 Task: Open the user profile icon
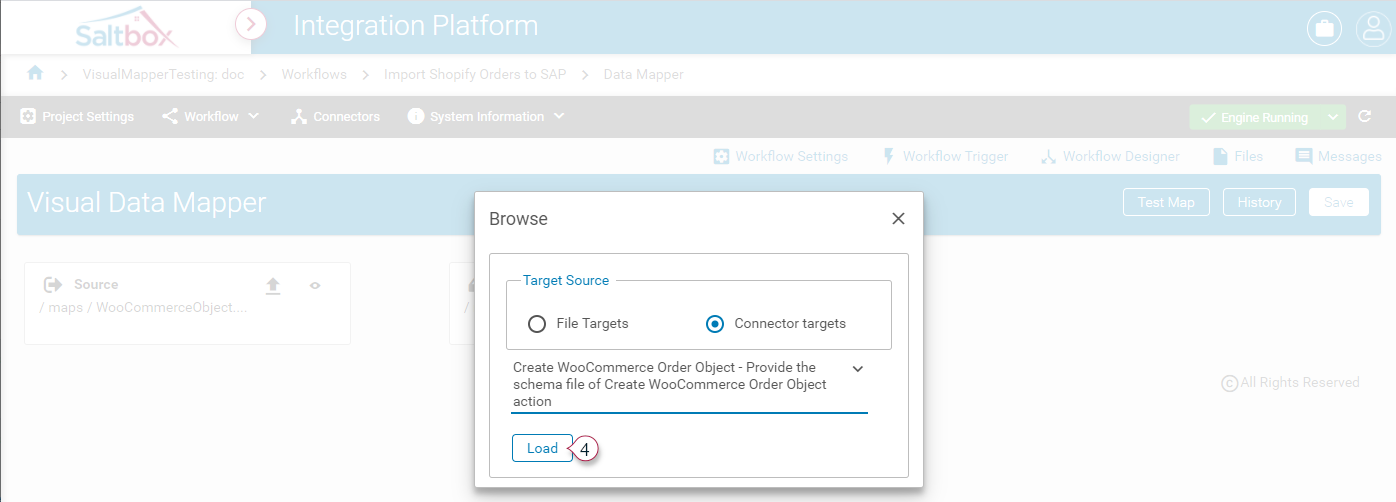(1372, 28)
